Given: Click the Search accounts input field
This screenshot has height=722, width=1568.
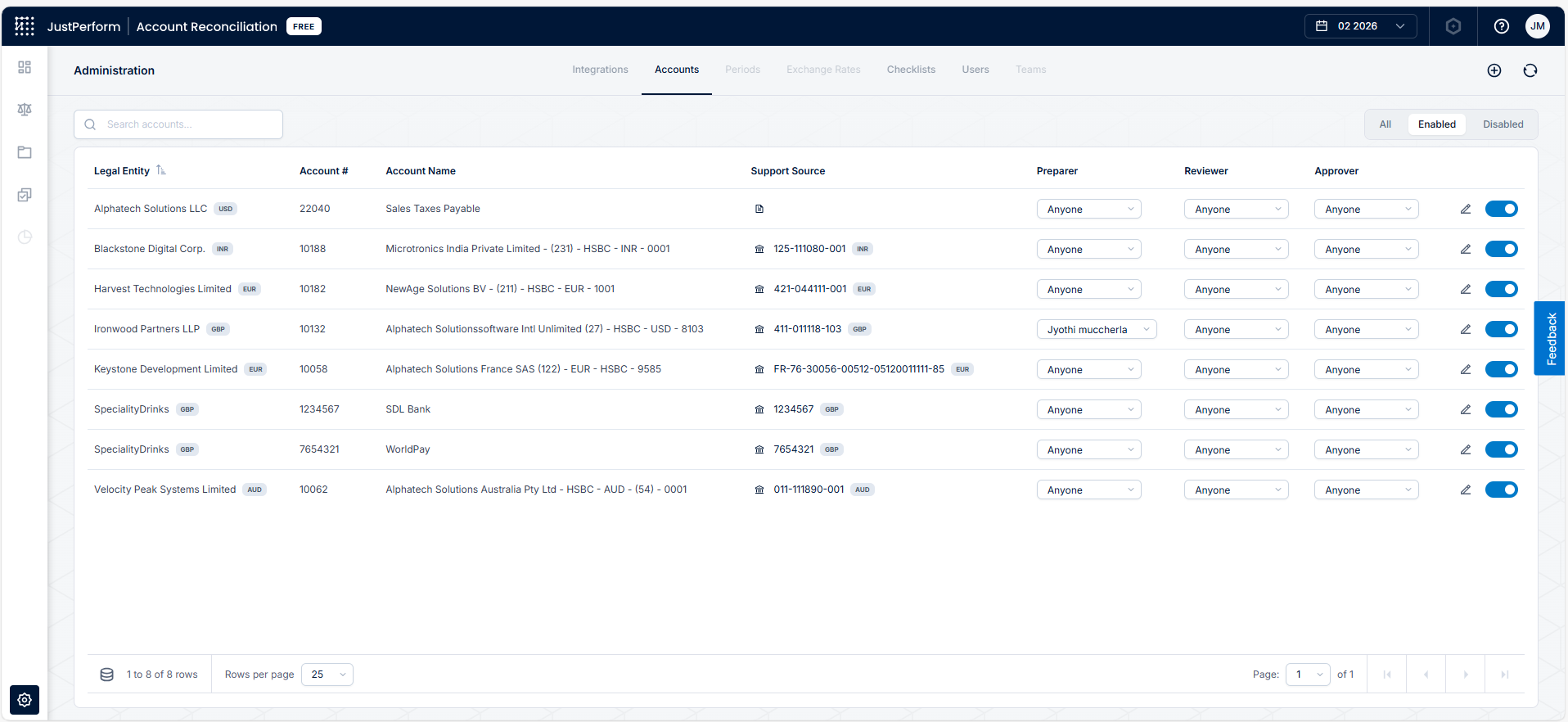Looking at the screenshot, I should 178,124.
